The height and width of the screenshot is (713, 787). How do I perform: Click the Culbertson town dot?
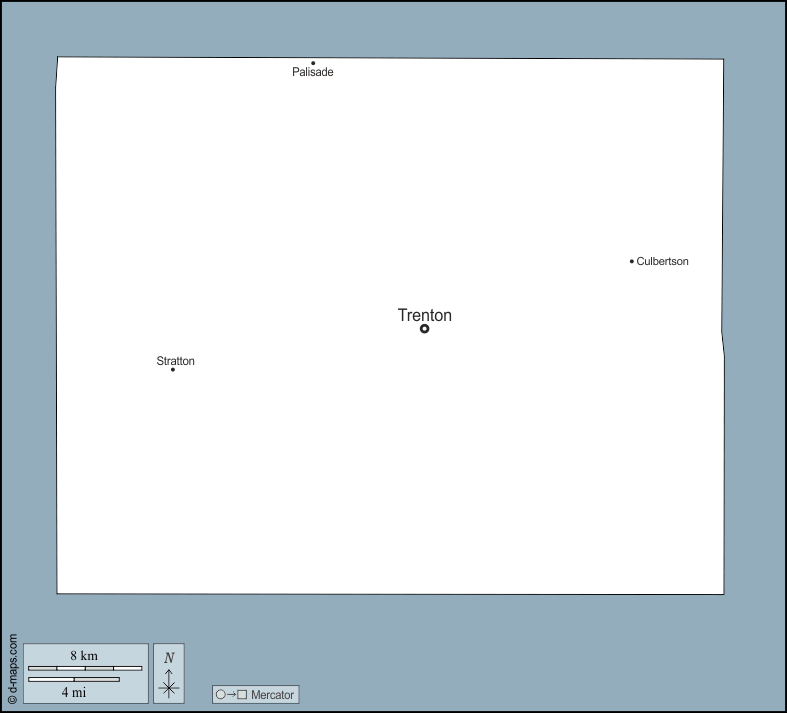(x=632, y=261)
